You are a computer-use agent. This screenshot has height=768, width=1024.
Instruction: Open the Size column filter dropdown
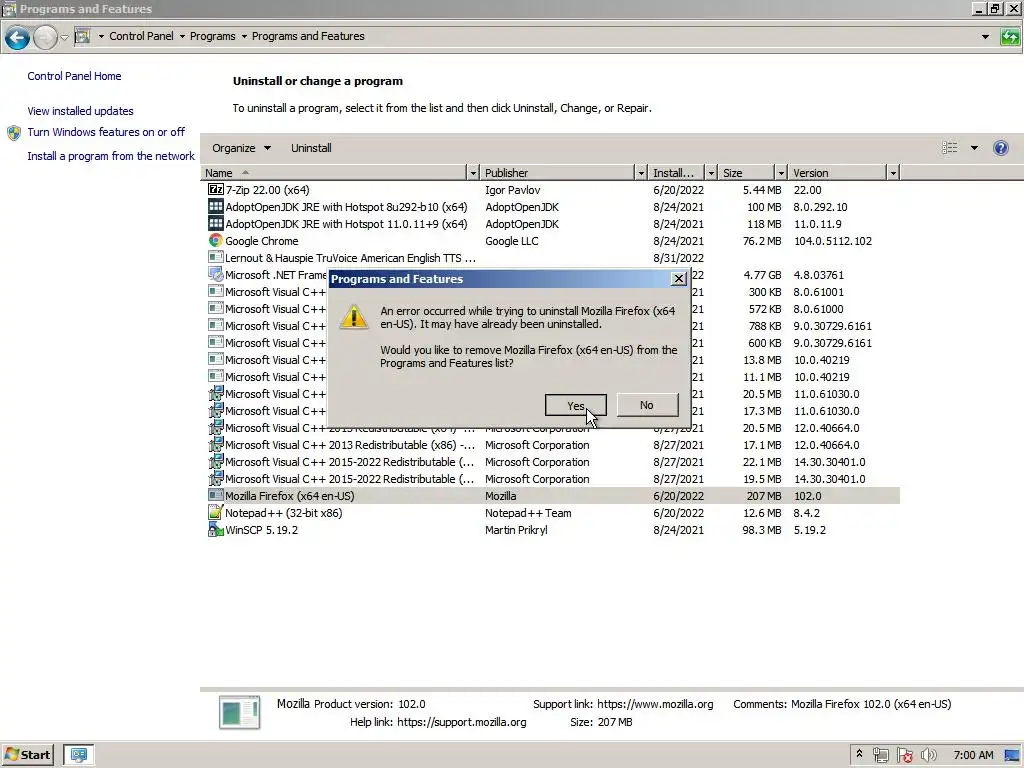pos(781,173)
